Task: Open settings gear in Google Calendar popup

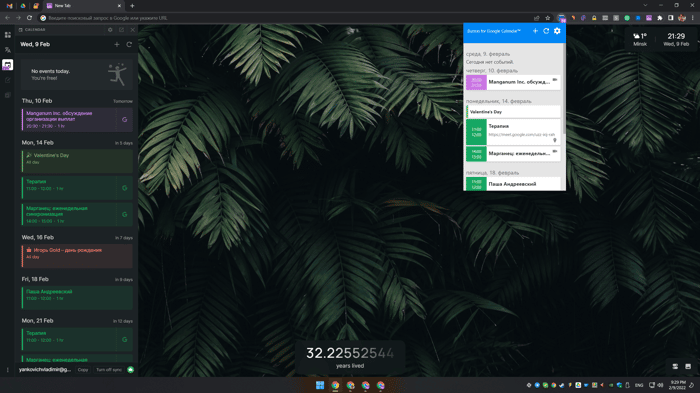Action: [557, 31]
